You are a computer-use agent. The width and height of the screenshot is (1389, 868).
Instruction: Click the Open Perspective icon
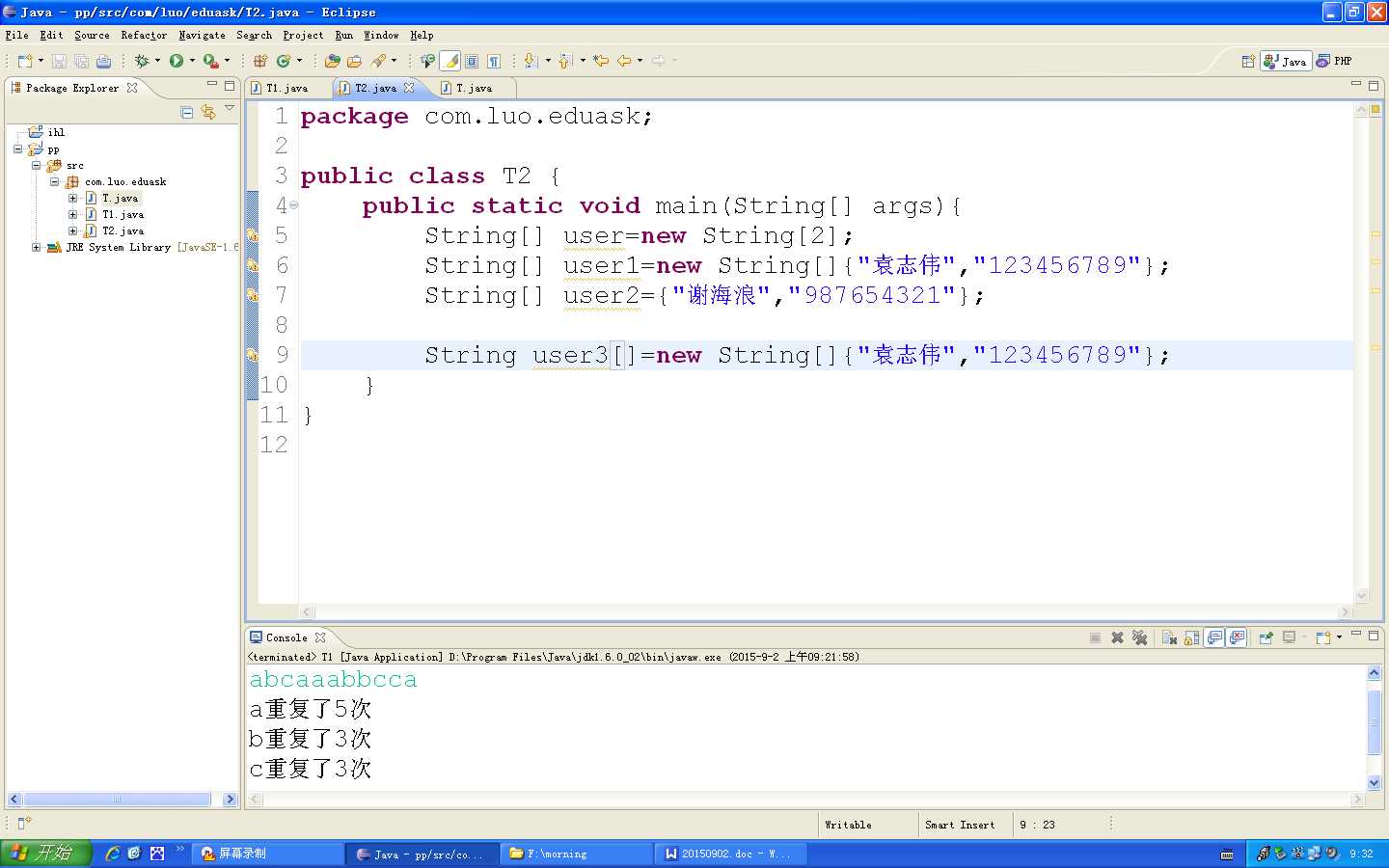point(1248,61)
